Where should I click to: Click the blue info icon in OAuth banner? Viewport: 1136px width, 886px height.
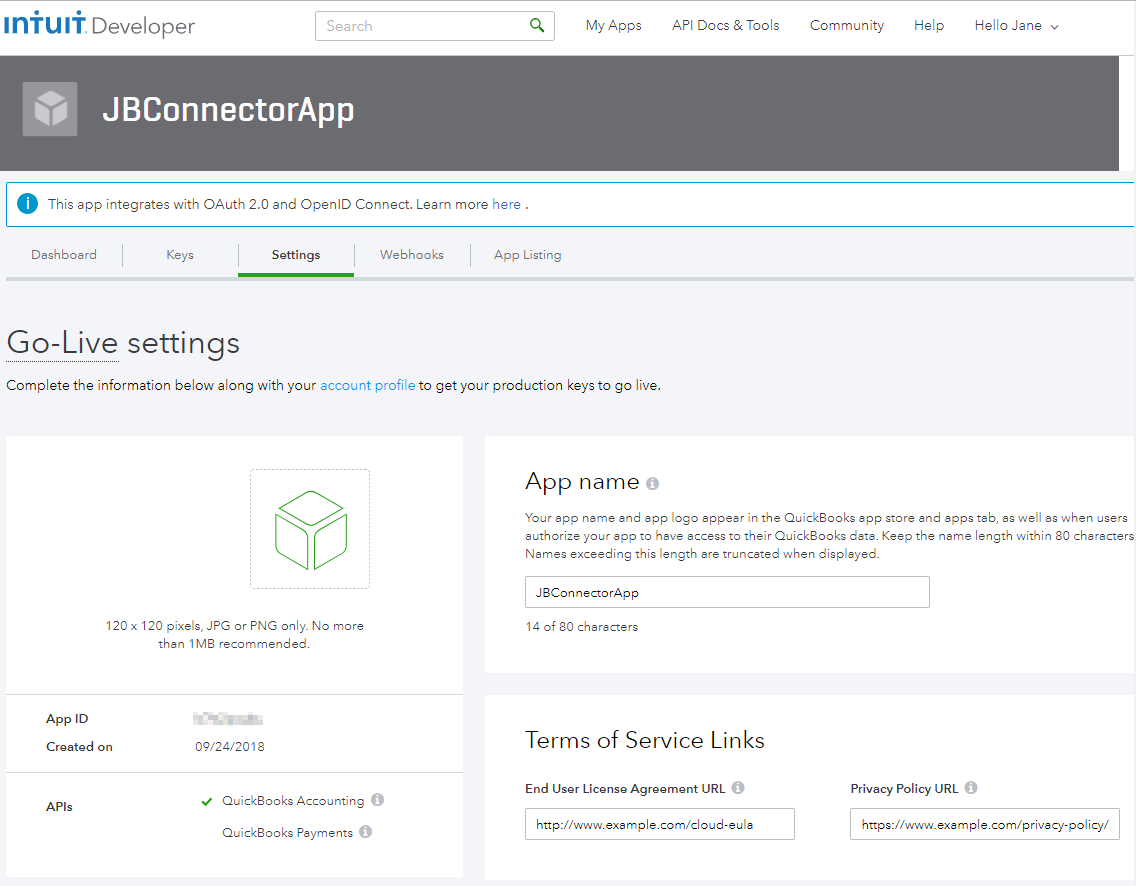point(27,204)
